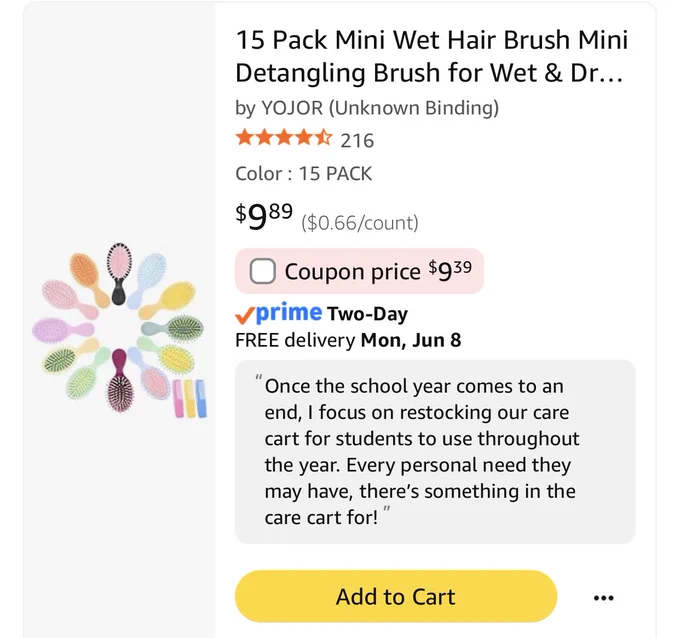Click the $0.66/count unit price
The height and width of the screenshot is (638, 680).
coord(360,222)
